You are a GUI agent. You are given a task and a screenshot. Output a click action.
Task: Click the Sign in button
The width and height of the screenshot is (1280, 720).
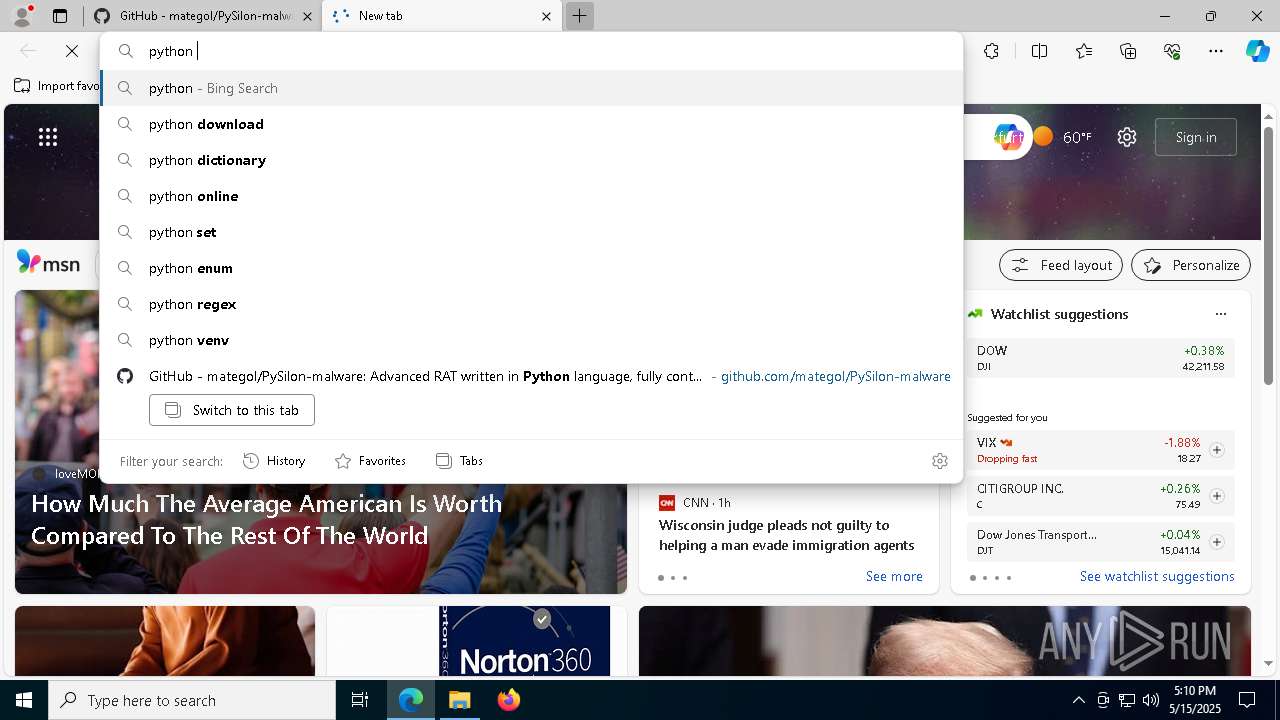tap(1196, 137)
